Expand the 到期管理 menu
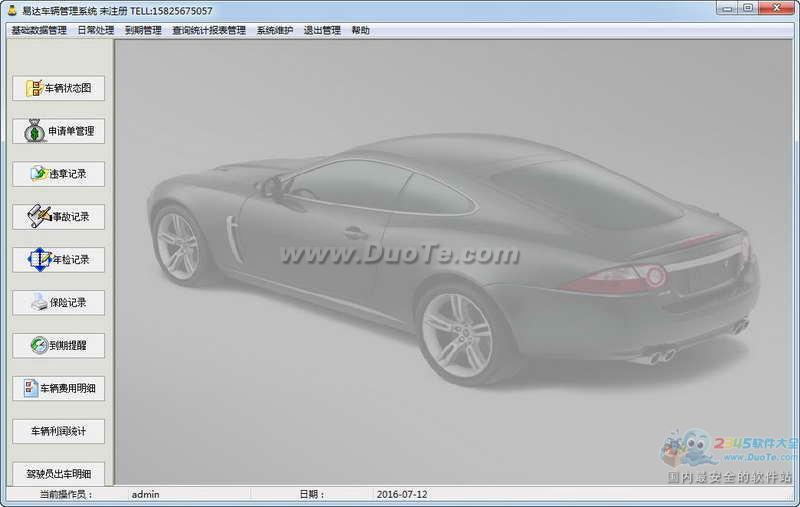800x507 pixels. pyautogui.click(x=143, y=30)
